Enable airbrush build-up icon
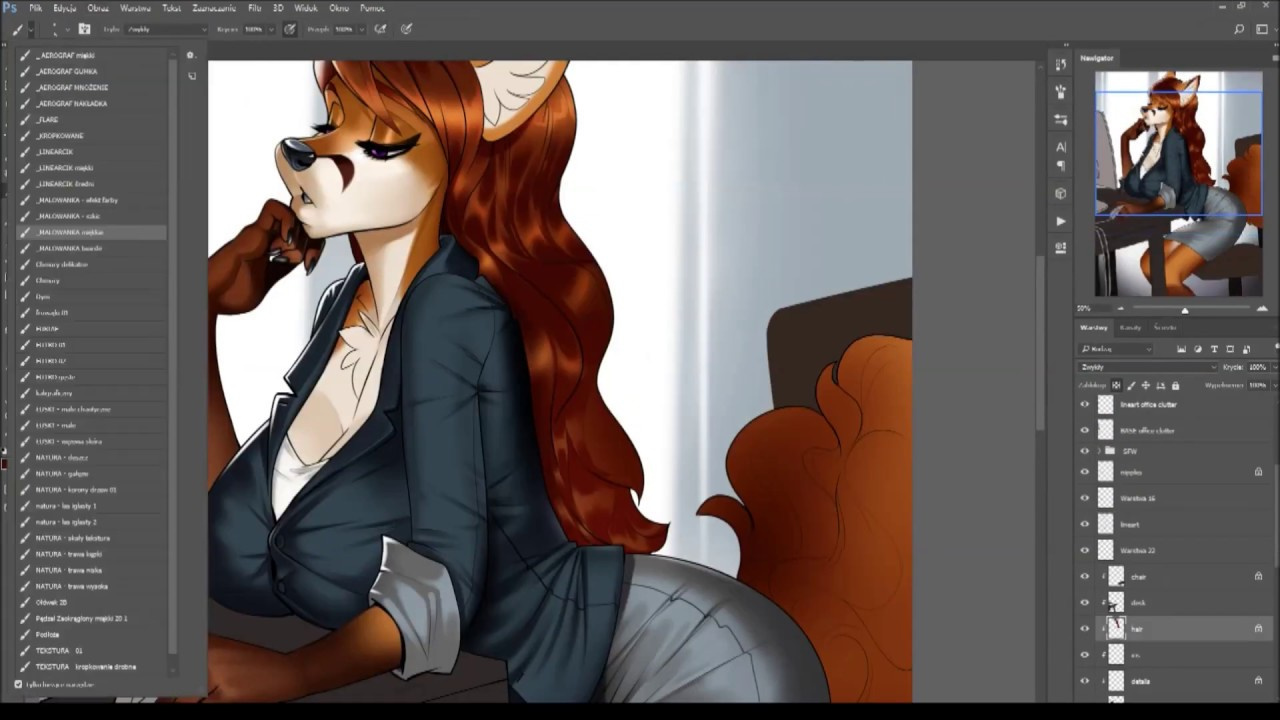Viewport: 1280px width, 720px height. pyautogui.click(x=380, y=29)
